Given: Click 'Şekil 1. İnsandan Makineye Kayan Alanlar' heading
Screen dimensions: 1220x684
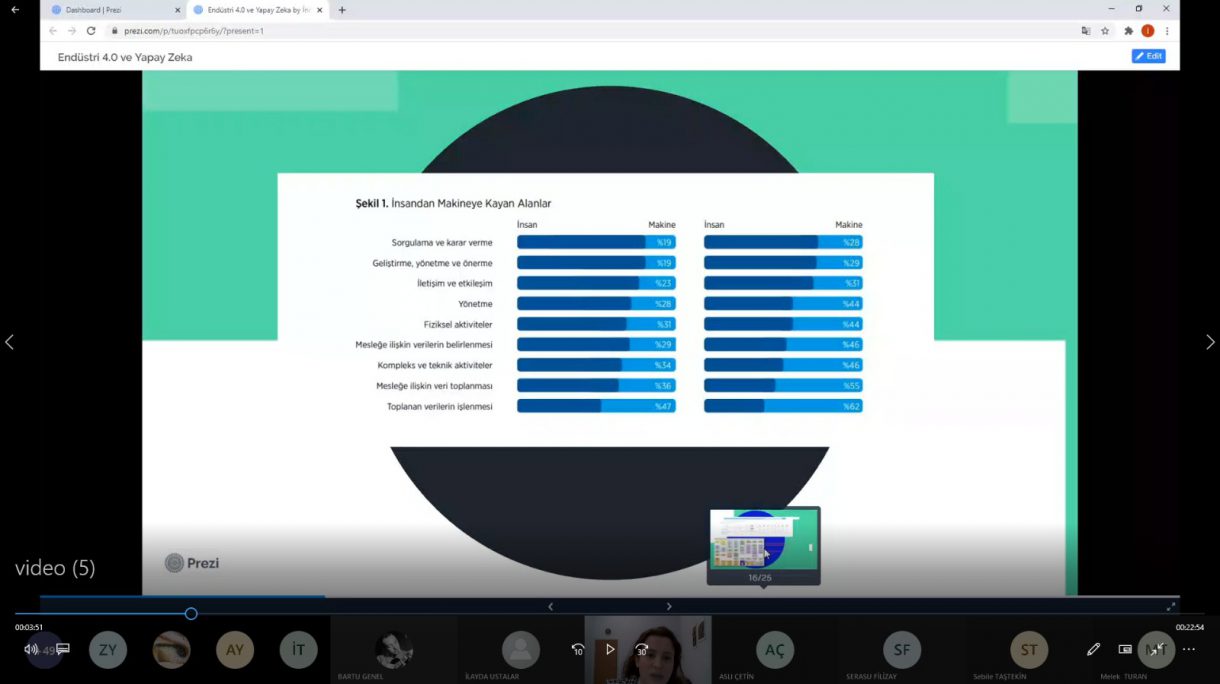Looking at the screenshot, I should 453,203.
